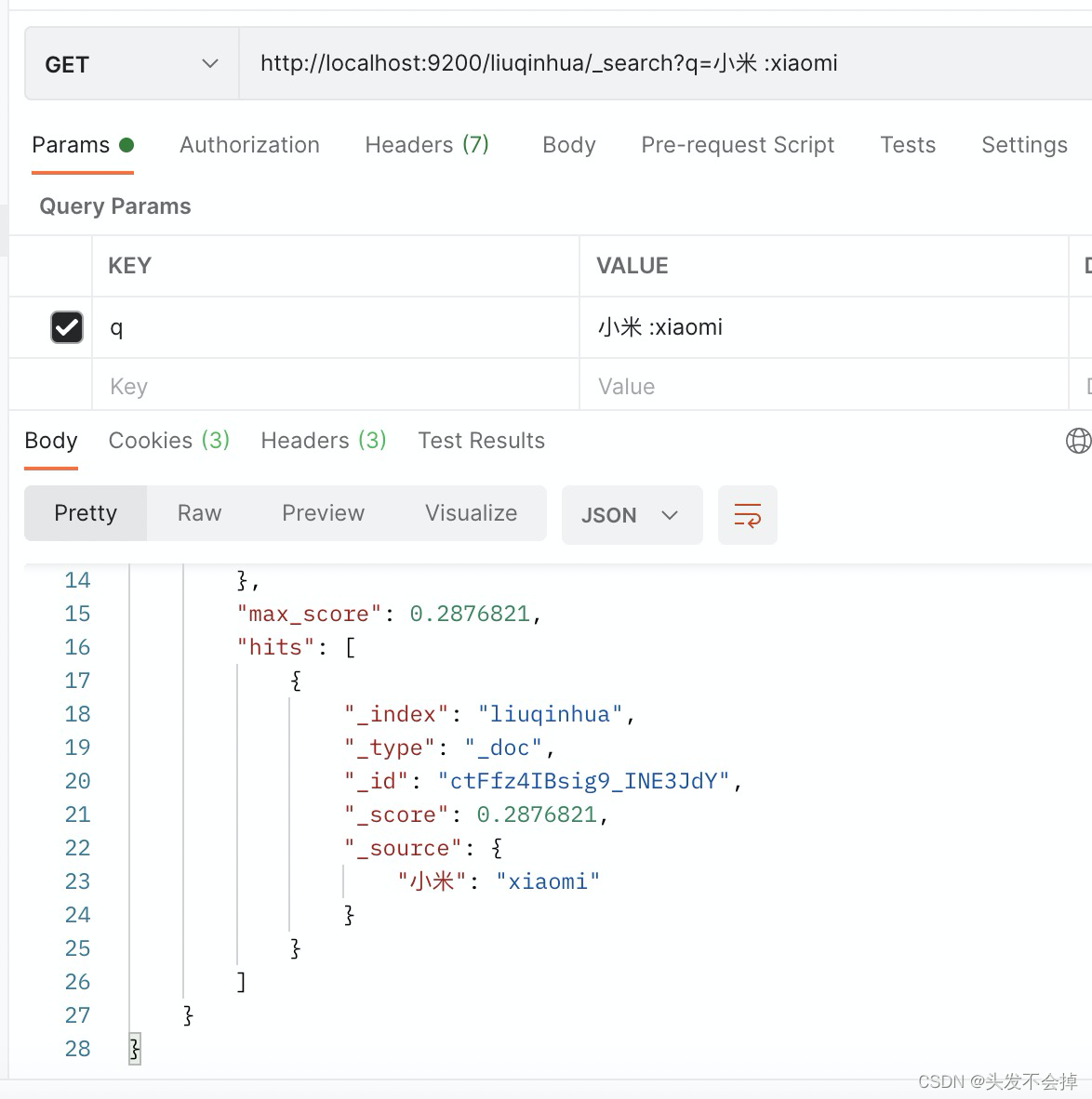The image size is (1092, 1099).
Task: Go to the Tests tab
Action: pos(908,145)
